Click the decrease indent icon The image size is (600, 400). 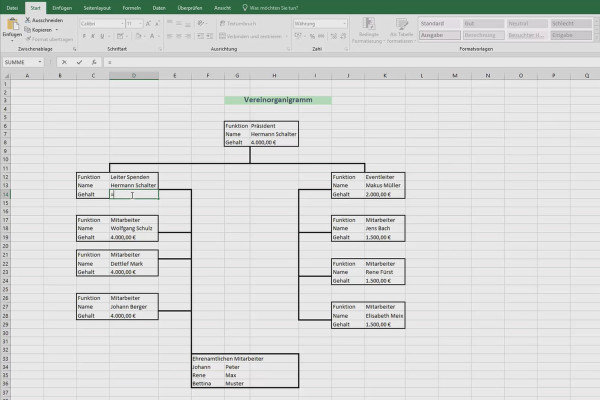coord(200,36)
